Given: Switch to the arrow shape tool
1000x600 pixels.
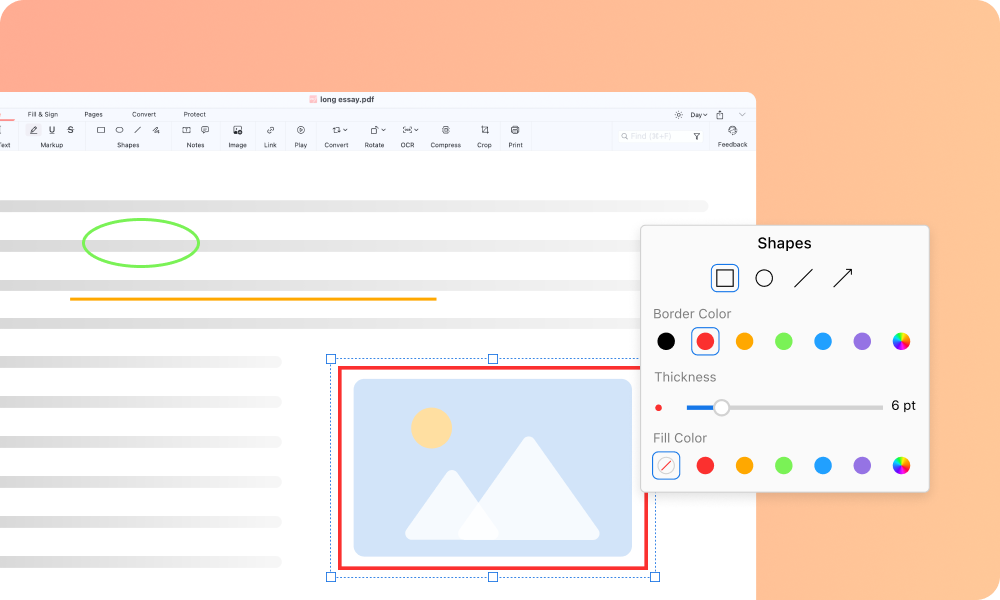Looking at the screenshot, I should (841, 278).
